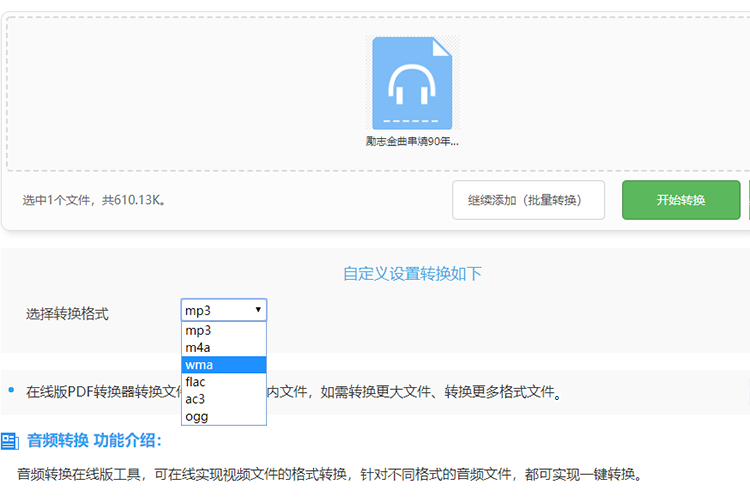Click 选中1个文件，共610.13K status text
The width and height of the screenshot is (750, 497).
pyautogui.click(x=94, y=200)
